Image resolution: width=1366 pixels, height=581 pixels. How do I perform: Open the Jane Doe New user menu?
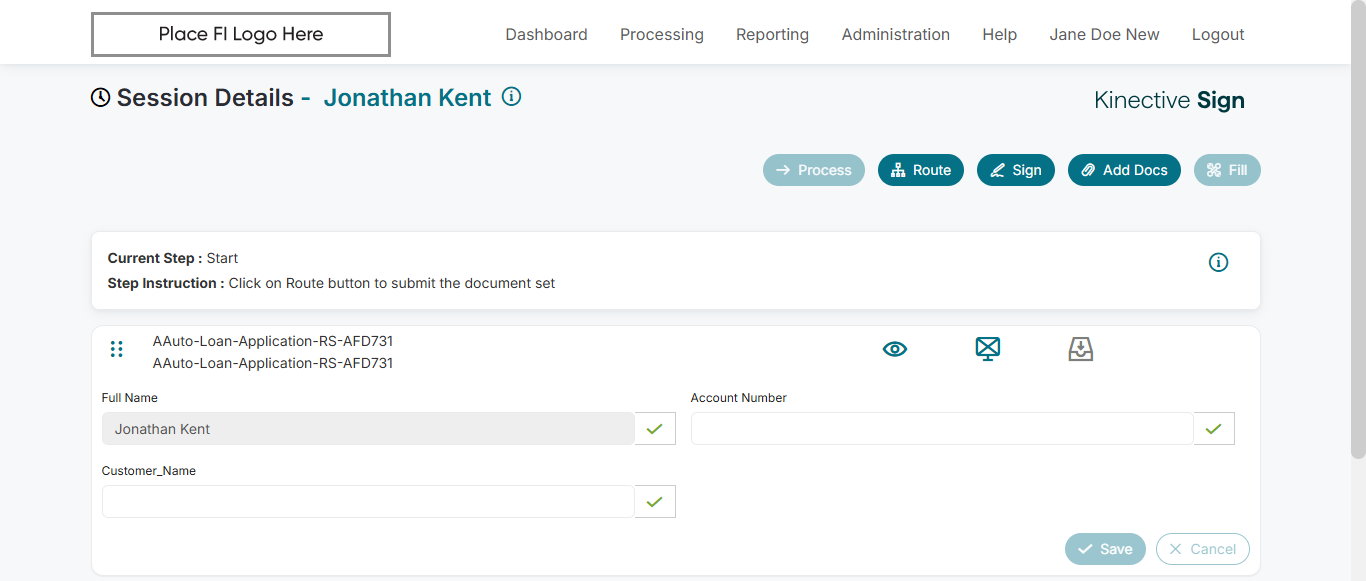tap(1104, 35)
